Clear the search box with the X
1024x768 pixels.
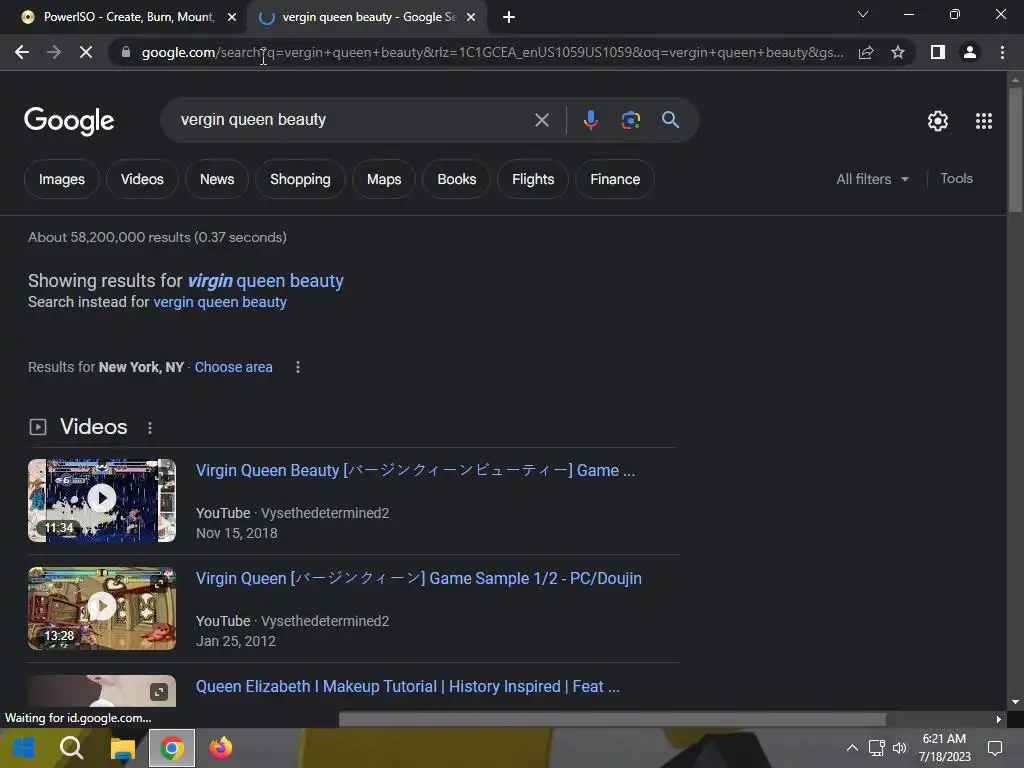coord(541,120)
